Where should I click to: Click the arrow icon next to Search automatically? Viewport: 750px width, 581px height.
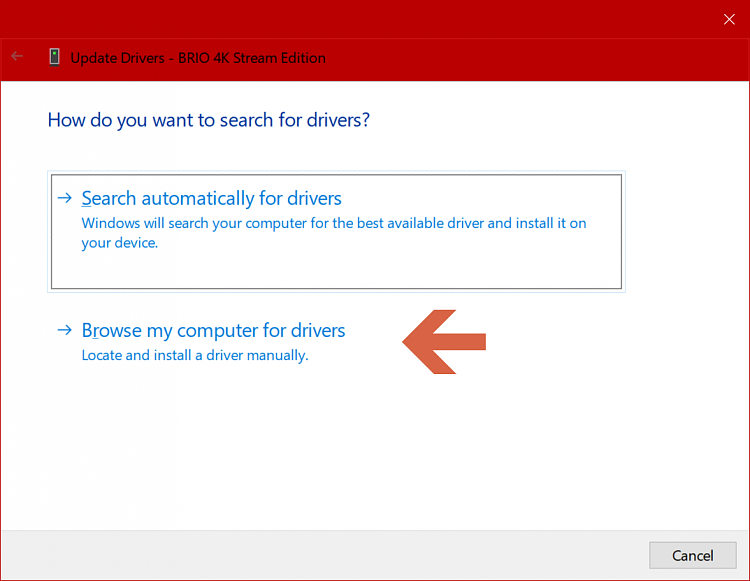click(65, 197)
